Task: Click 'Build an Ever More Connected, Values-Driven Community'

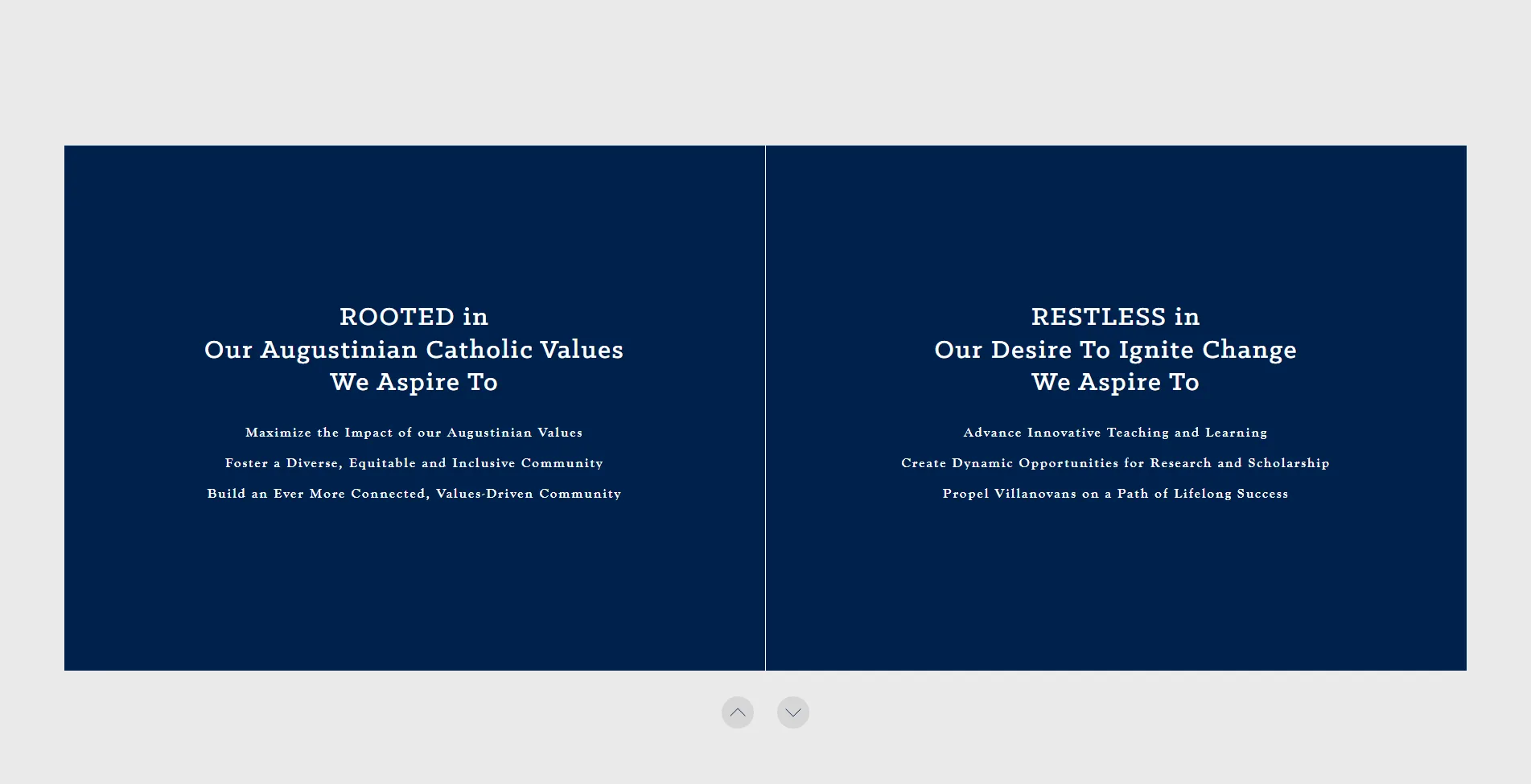Action: coord(414,494)
